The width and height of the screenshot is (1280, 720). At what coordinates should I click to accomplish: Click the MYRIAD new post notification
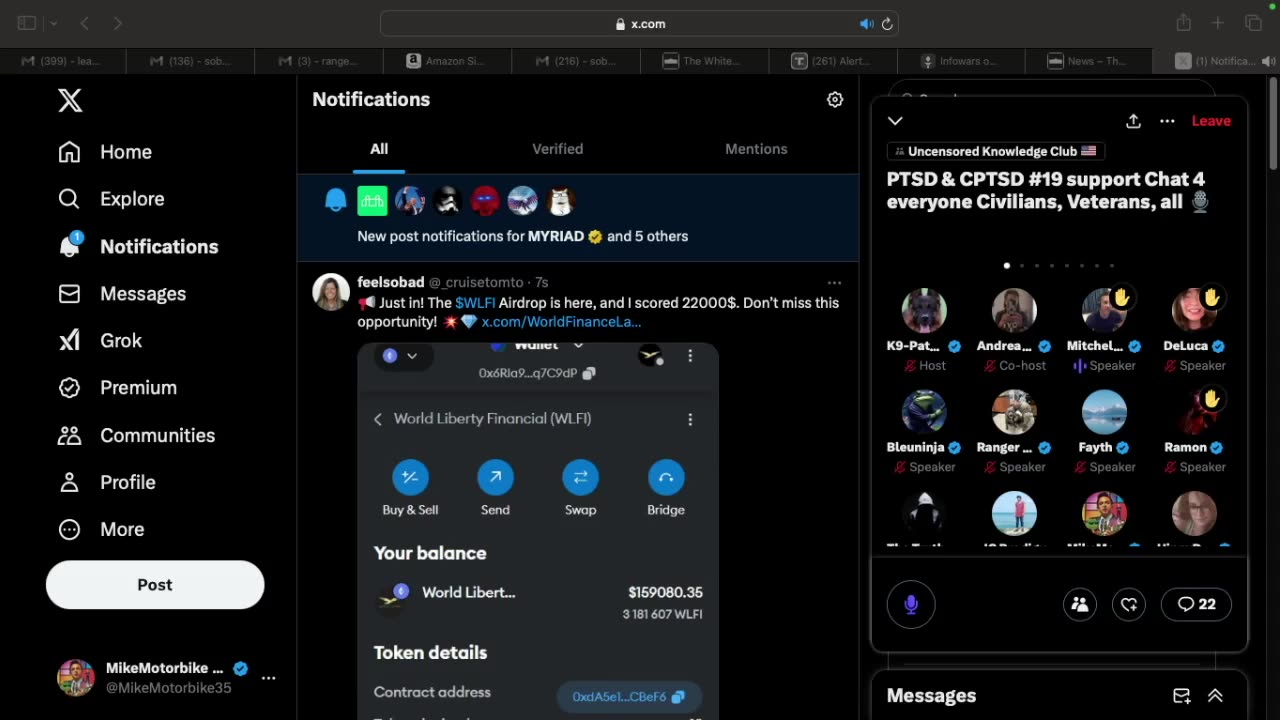578,218
